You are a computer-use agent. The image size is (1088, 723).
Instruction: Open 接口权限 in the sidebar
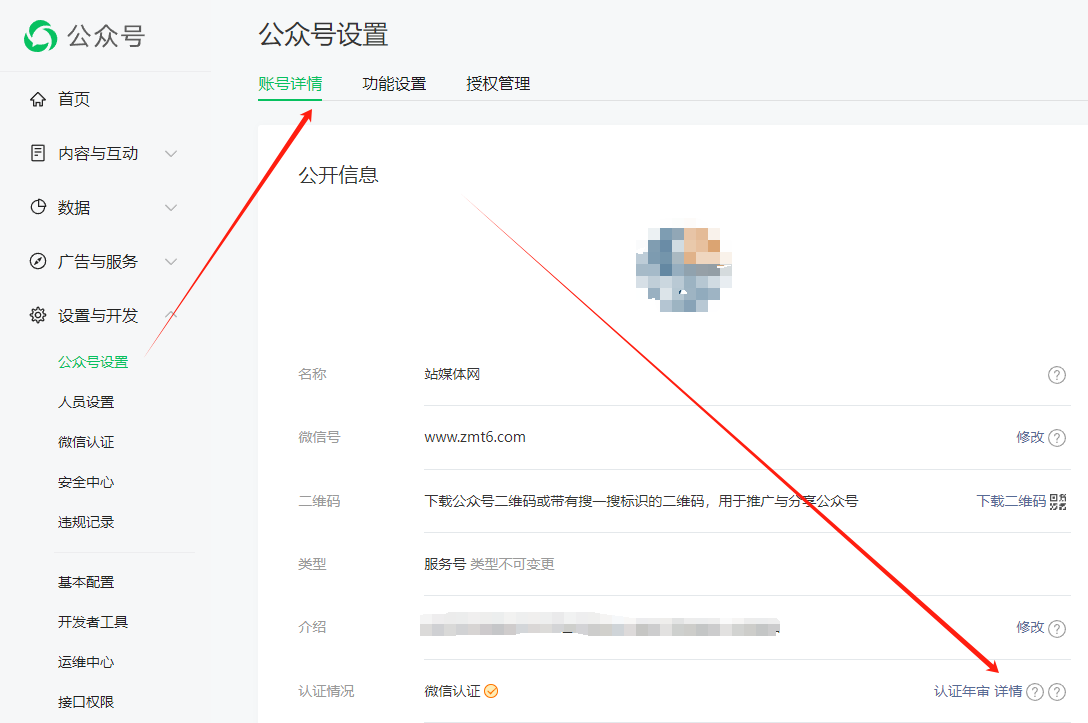86,702
